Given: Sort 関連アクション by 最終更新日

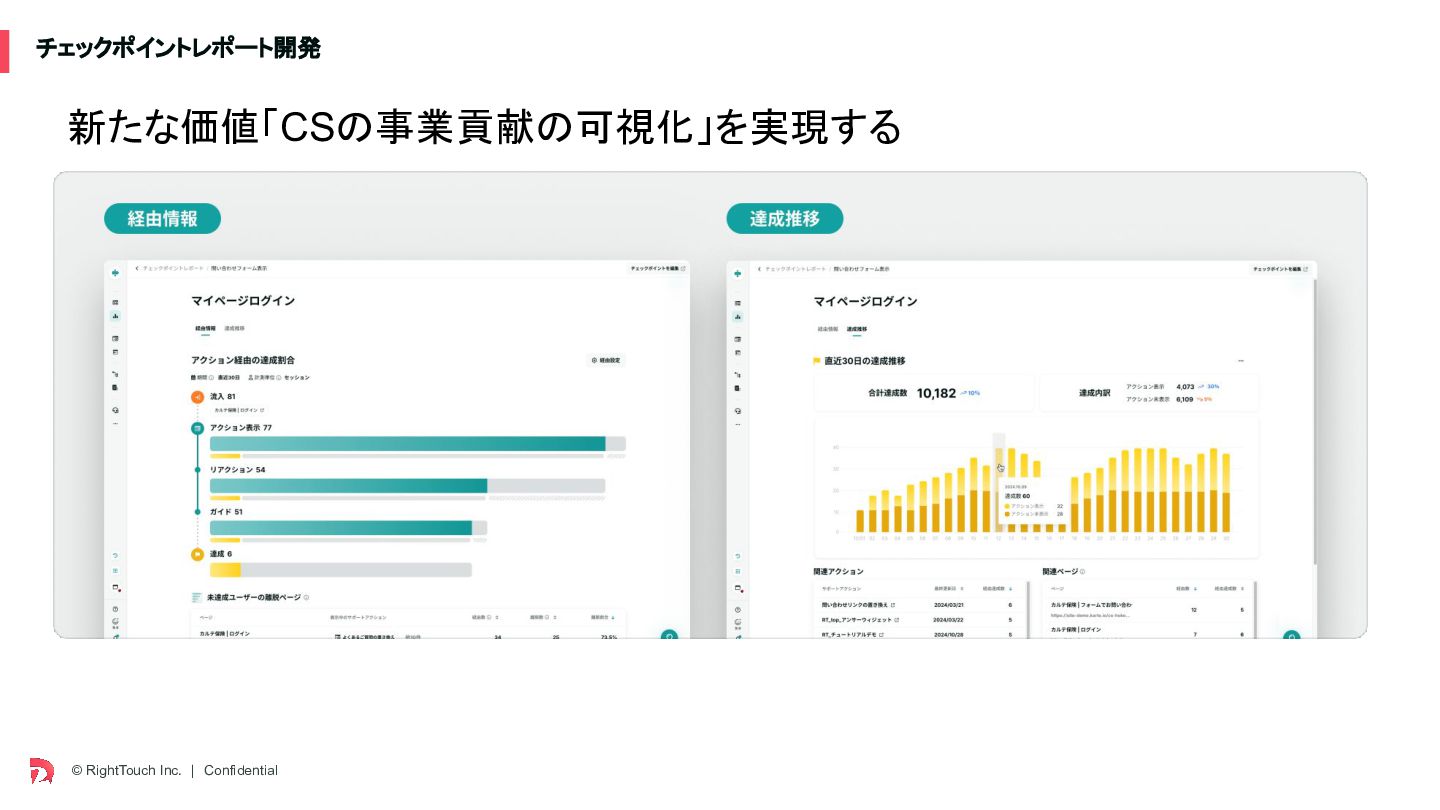Looking at the screenshot, I should coord(949,589).
